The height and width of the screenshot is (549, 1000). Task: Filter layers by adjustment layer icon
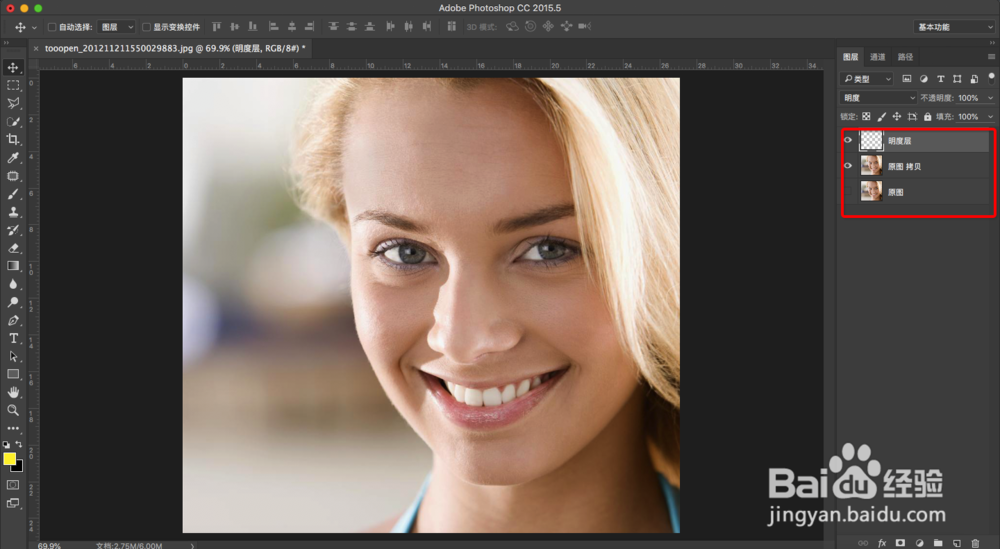923,78
